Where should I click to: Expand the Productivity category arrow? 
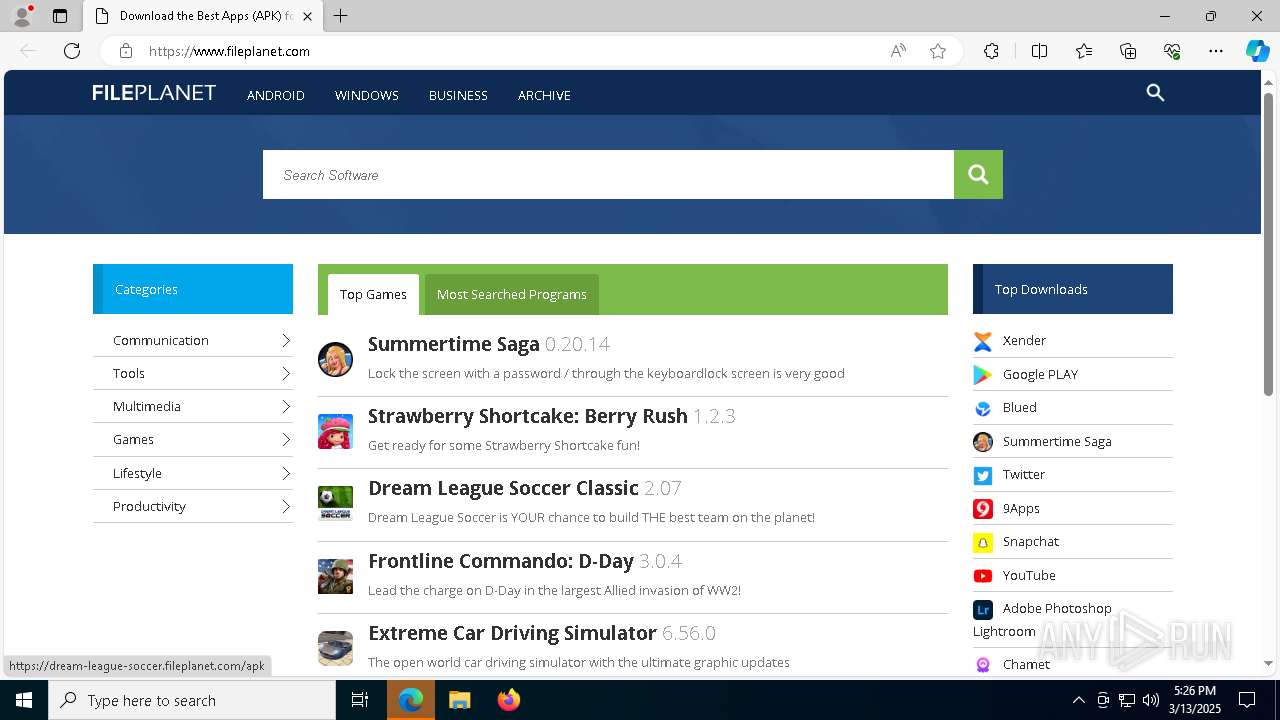[x=285, y=507]
